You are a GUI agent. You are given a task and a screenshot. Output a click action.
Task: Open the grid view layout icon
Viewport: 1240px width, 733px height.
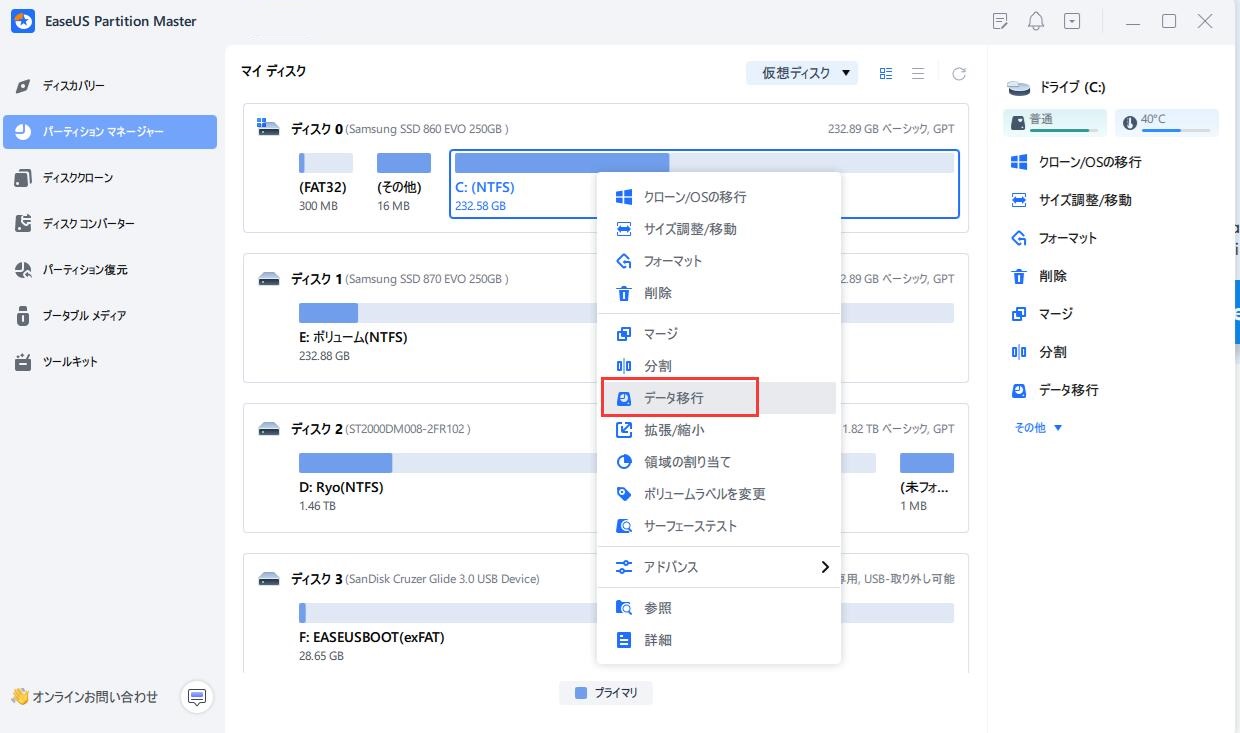885,73
